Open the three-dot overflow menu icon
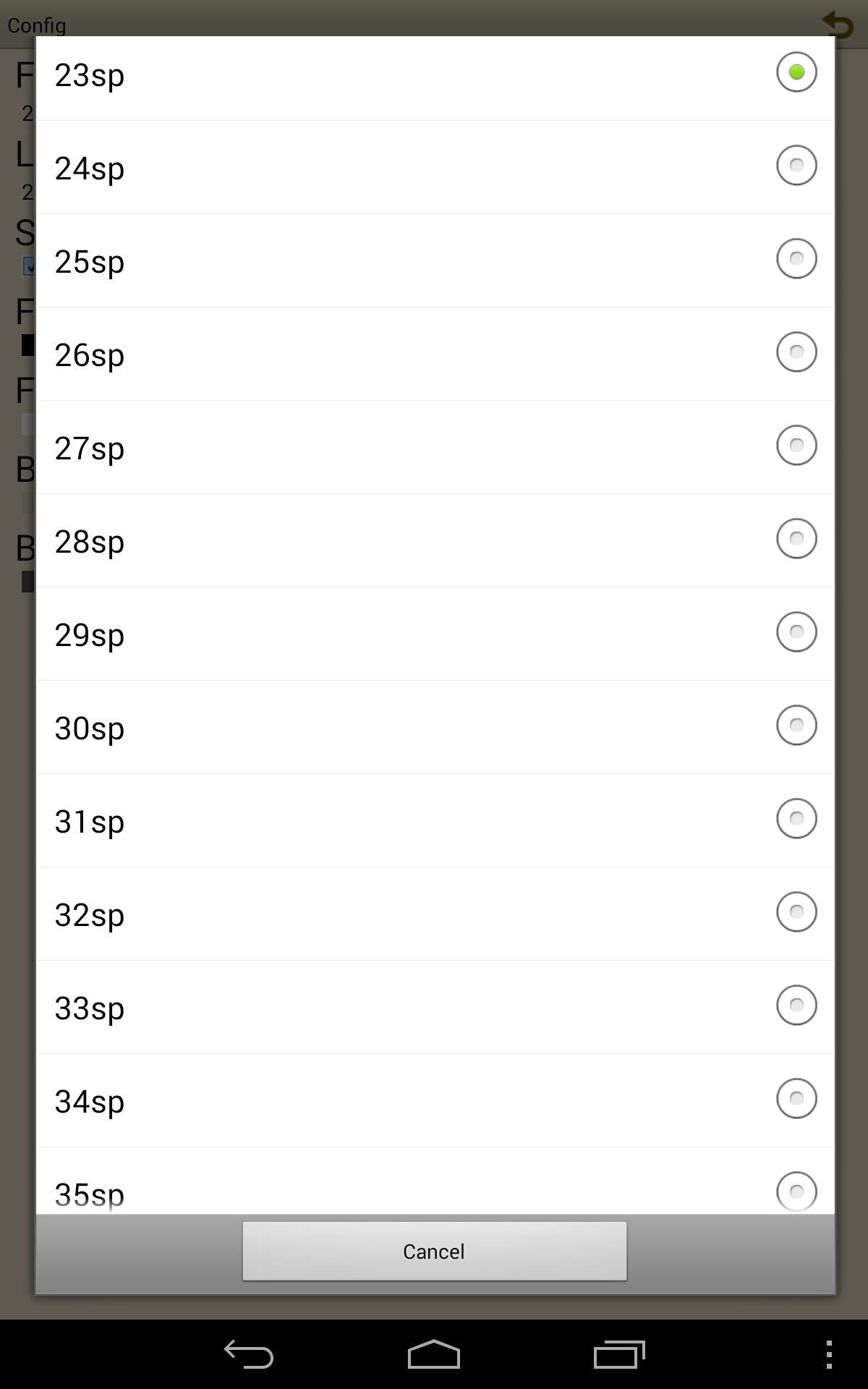Viewport: 868px width, 1389px height. (829, 1354)
